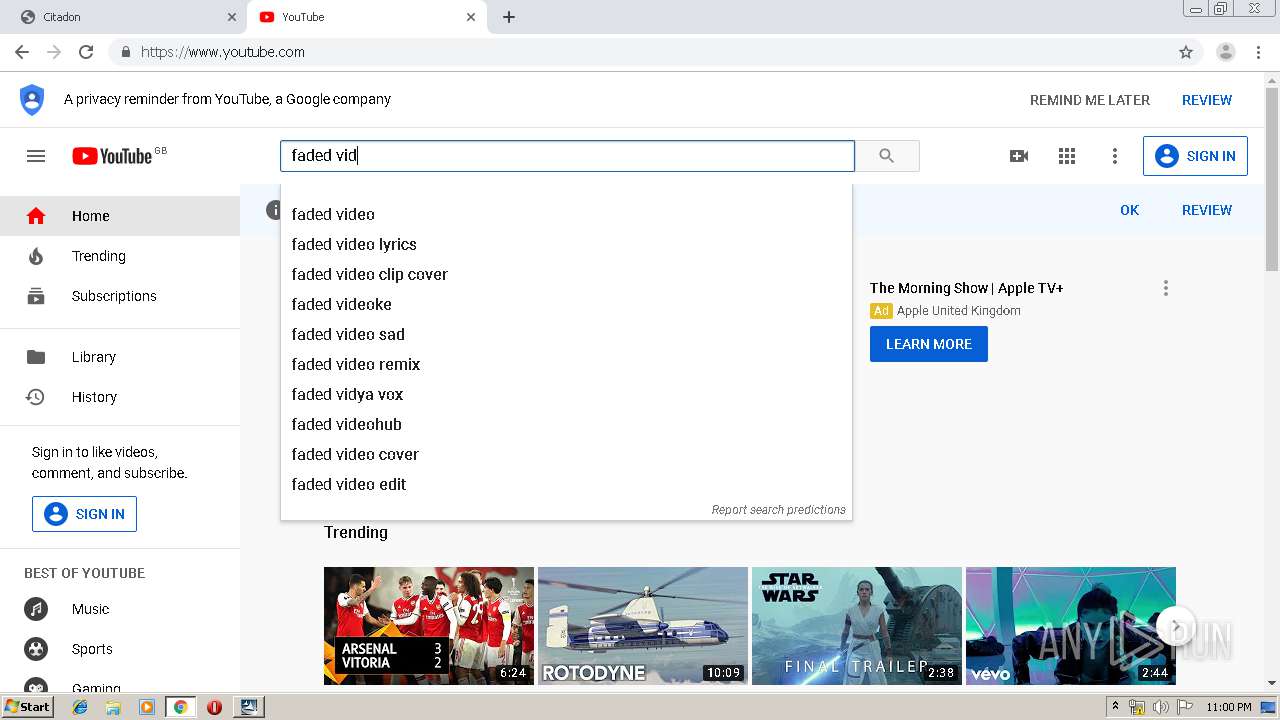Open the ad options three-dot menu
The image size is (1280, 720).
(1165, 288)
